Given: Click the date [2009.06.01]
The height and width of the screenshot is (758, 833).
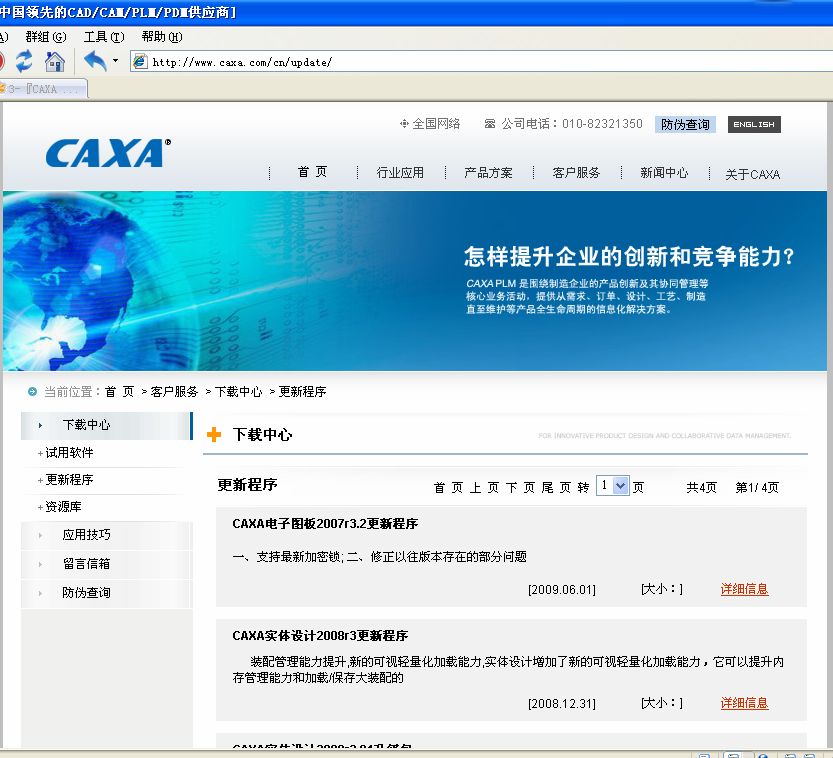Looking at the screenshot, I should pyautogui.click(x=562, y=590).
